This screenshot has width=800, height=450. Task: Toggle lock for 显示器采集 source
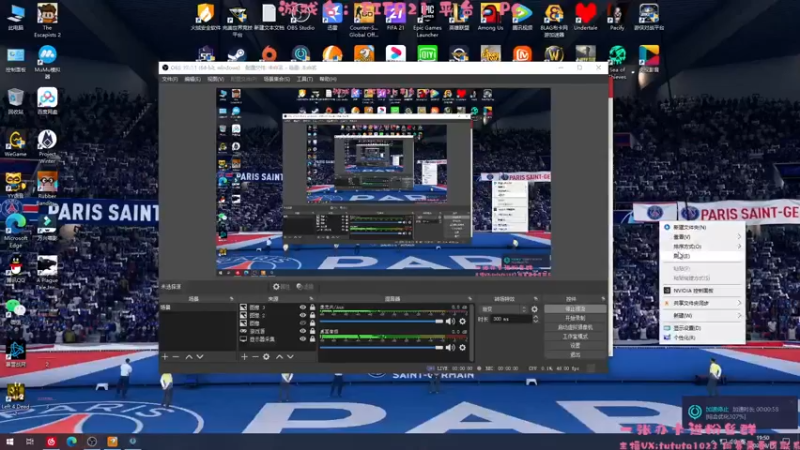click(x=312, y=339)
